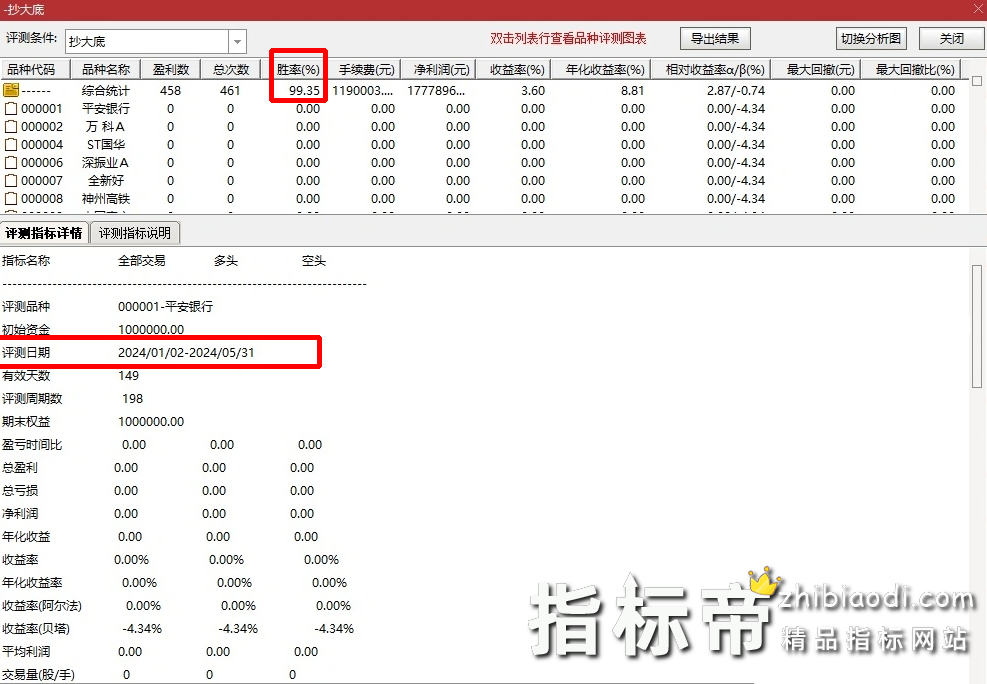
Task: Click the 8.81 annualized return cell
Action: point(633,91)
